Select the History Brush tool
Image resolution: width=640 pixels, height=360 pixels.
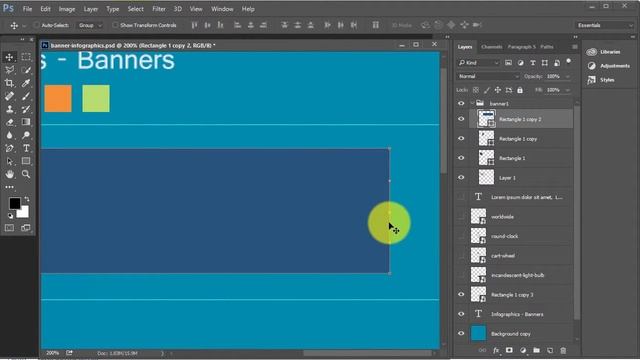tap(26, 109)
